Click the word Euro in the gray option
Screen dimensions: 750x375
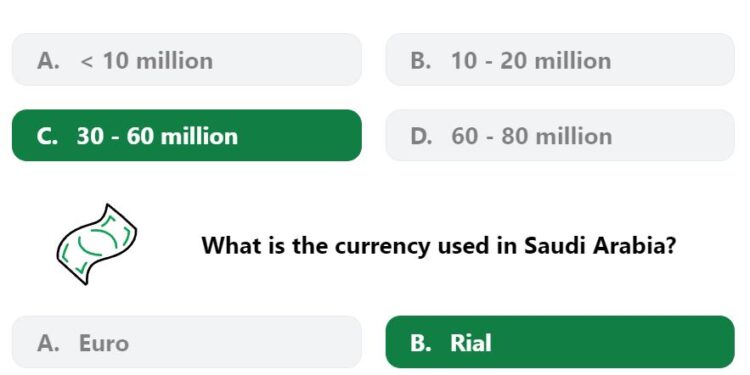(104, 343)
